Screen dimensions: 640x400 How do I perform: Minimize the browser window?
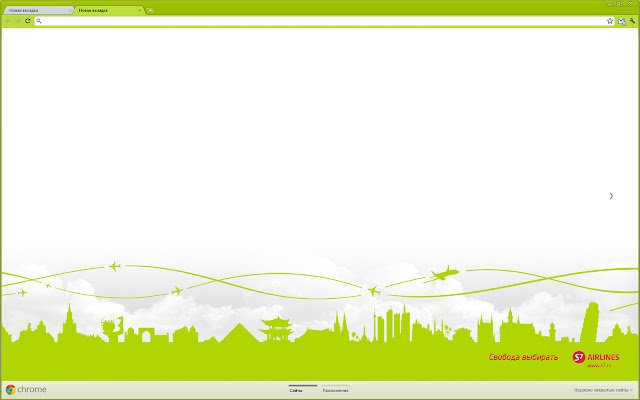[x=610, y=3]
